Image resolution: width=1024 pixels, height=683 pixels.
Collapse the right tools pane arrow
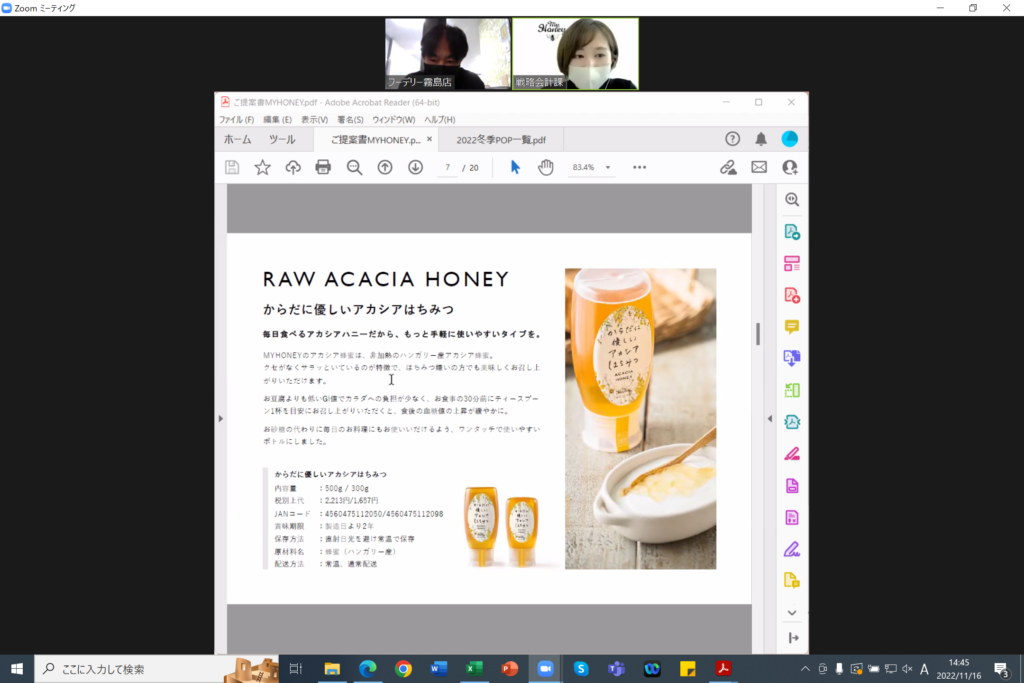pos(769,419)
